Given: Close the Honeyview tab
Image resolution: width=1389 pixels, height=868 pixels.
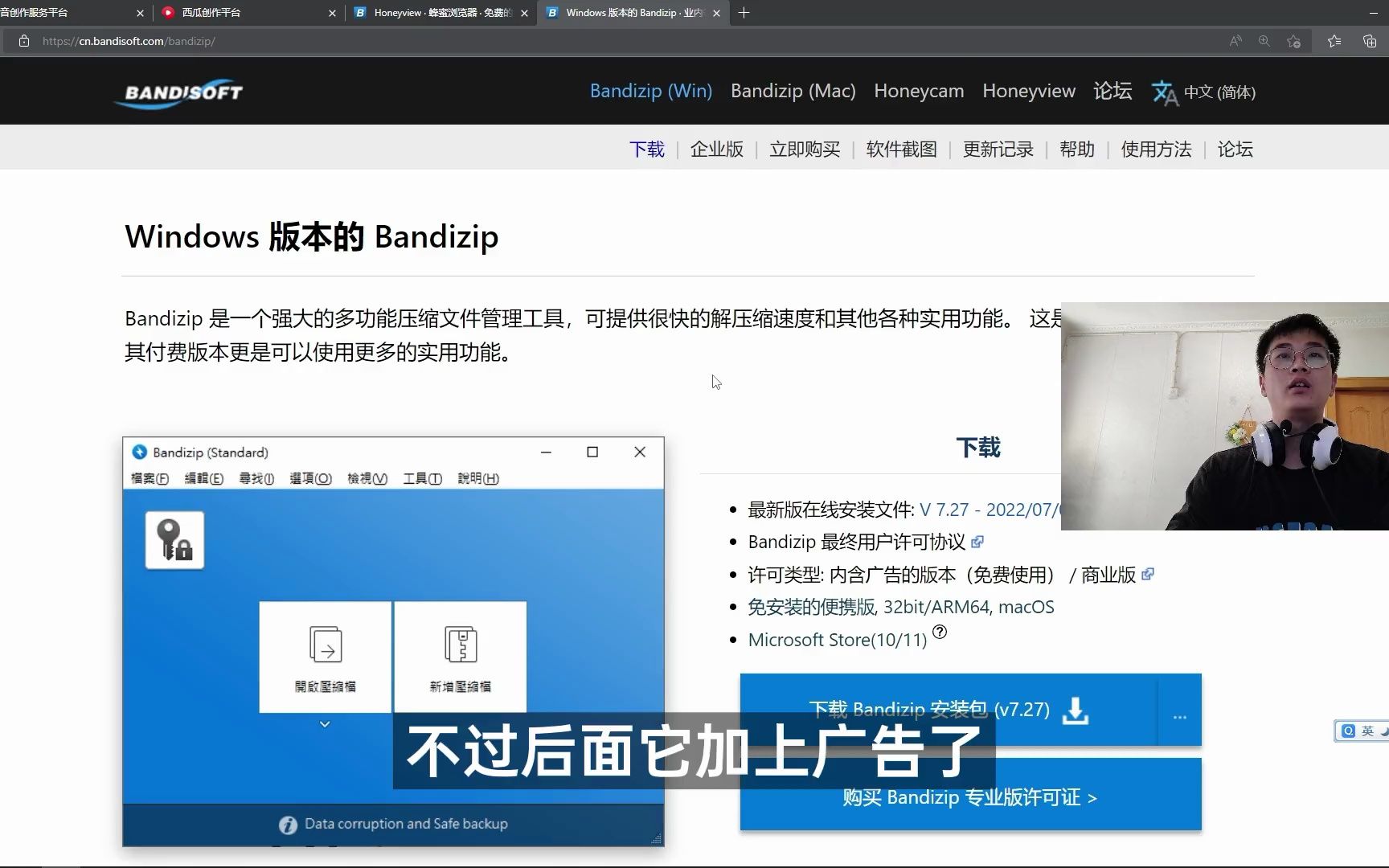Looking at the screenshot, I should coord(525,13).
